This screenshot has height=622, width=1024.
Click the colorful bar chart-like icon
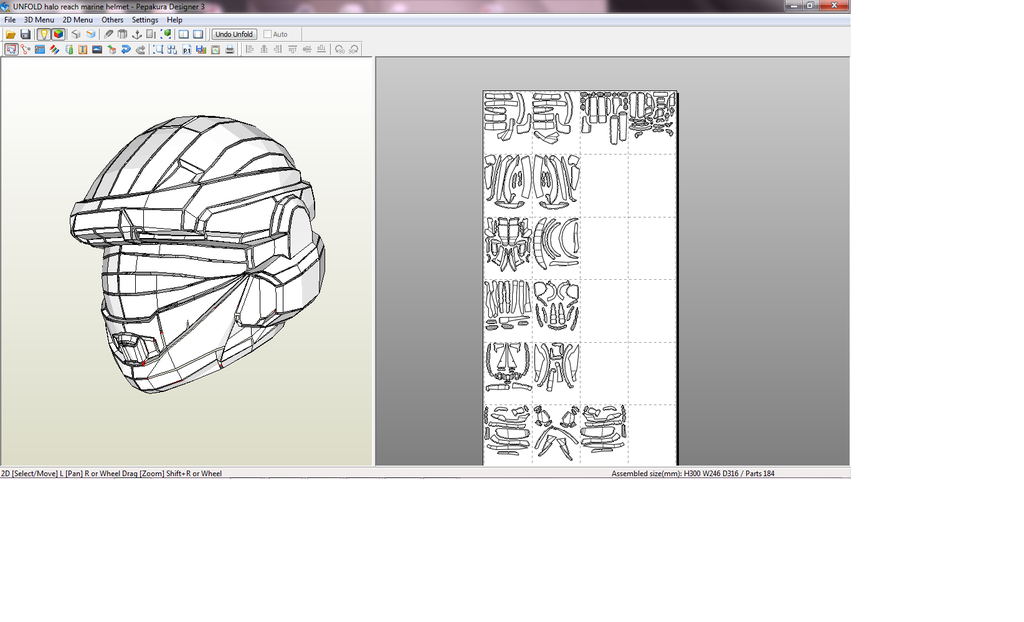tap(201, 49)
